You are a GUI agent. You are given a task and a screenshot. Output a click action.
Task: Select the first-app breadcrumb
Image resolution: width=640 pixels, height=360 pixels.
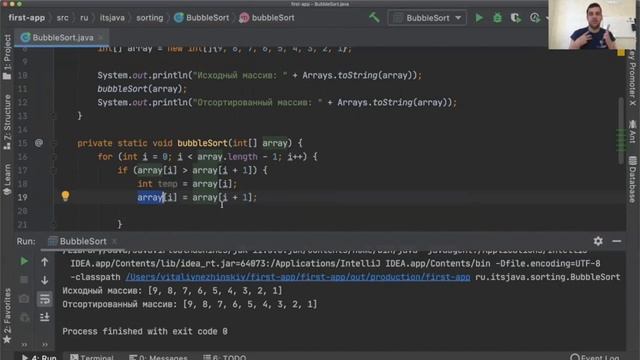pyautogui.click(x=27, y=18)
